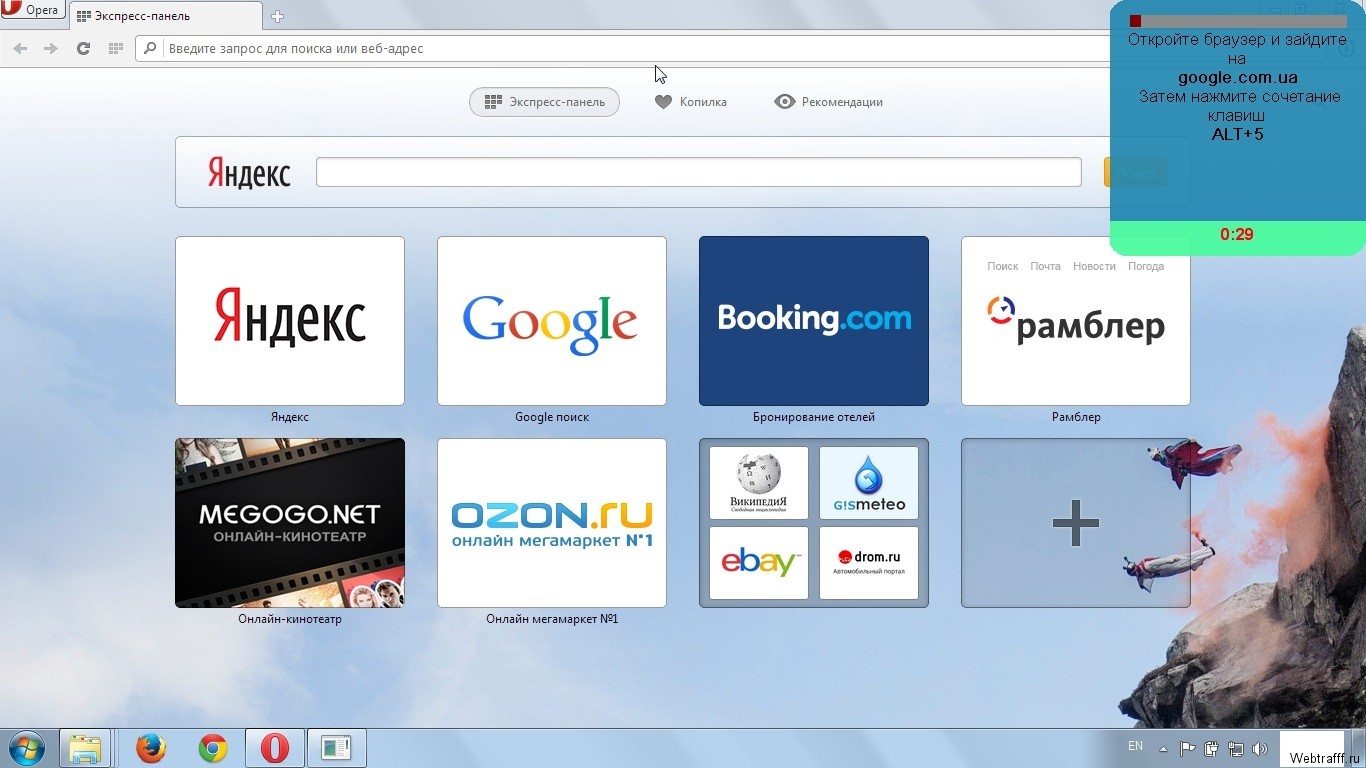Screen dimensions: 1366x768
Task: Reload the current page
Action: click(84, 48)
